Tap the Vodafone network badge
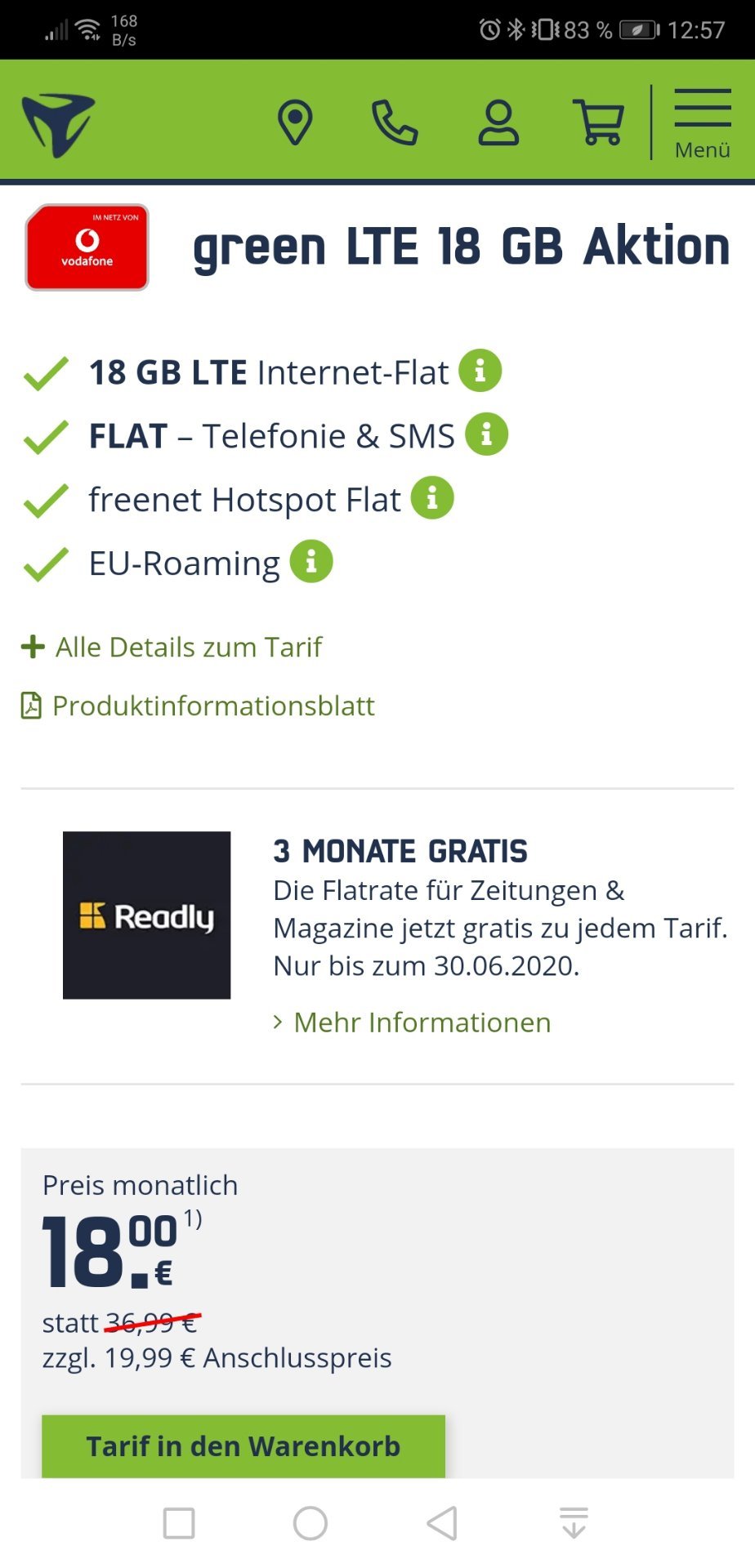This screenshot has height=1568, width=755. 87,247
